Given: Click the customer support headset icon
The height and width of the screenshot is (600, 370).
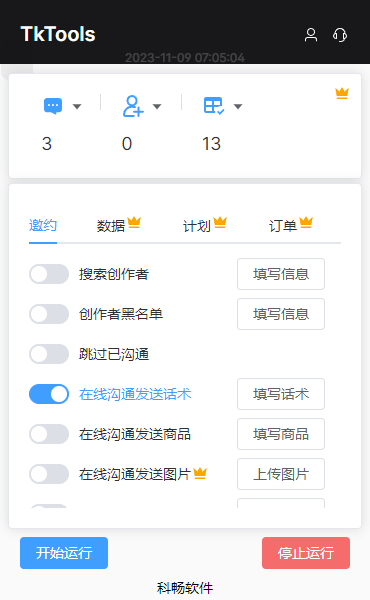Looking at the screenshot, I should click(x=340, y=35).
